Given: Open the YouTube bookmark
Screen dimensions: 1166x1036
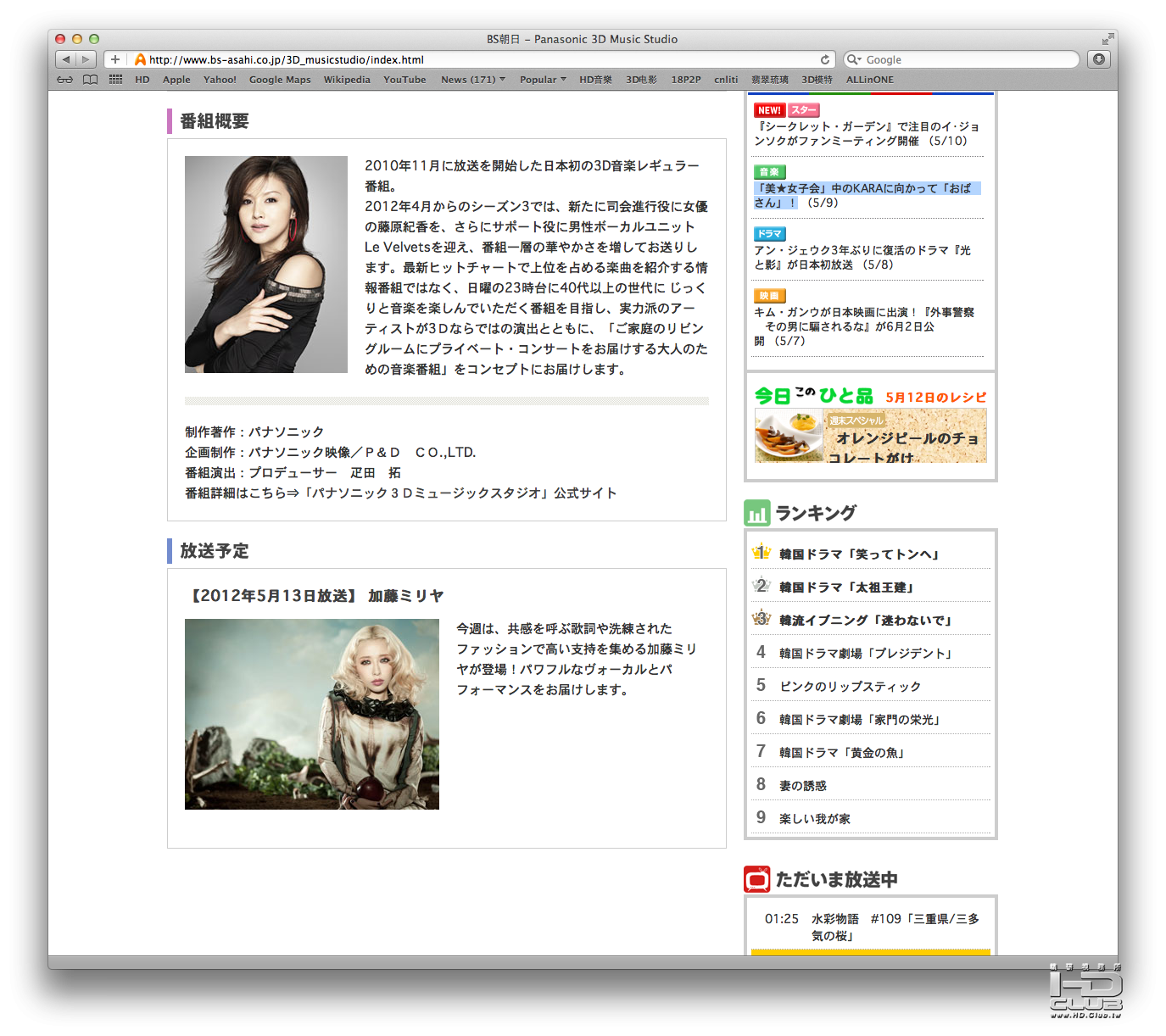Looking at the screenshot, I should [404, 80].
